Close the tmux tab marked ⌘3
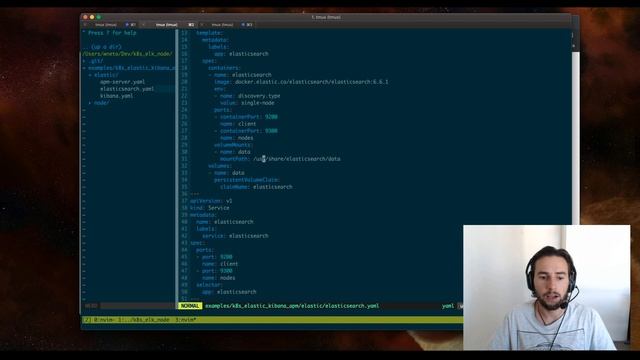This screenshot has height=360, width=640. pyautogui.click(x=202, y=25)
